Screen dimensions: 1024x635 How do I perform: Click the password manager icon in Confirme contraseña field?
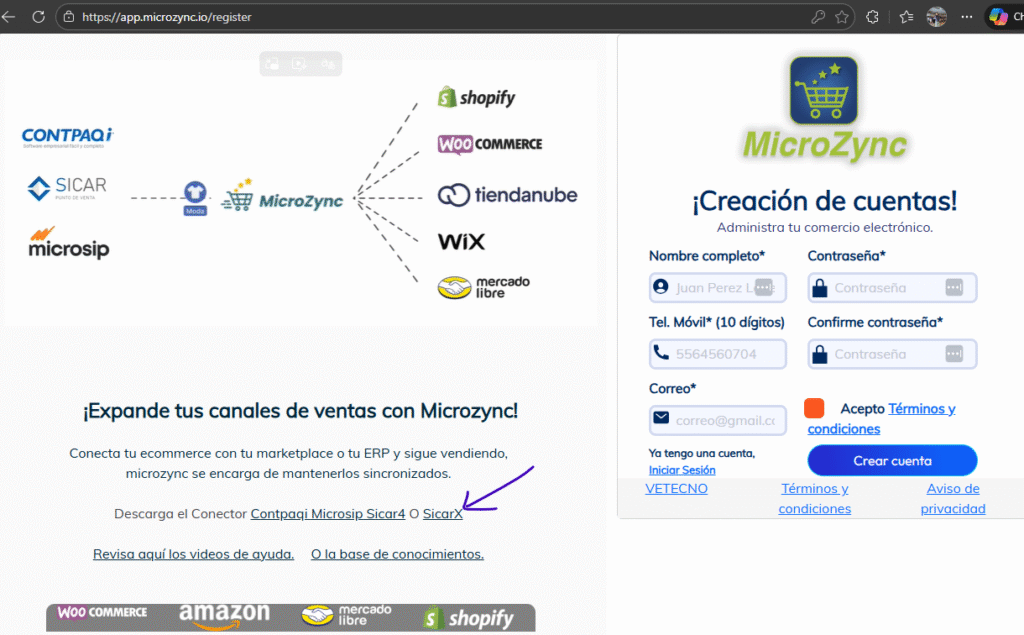954,354
